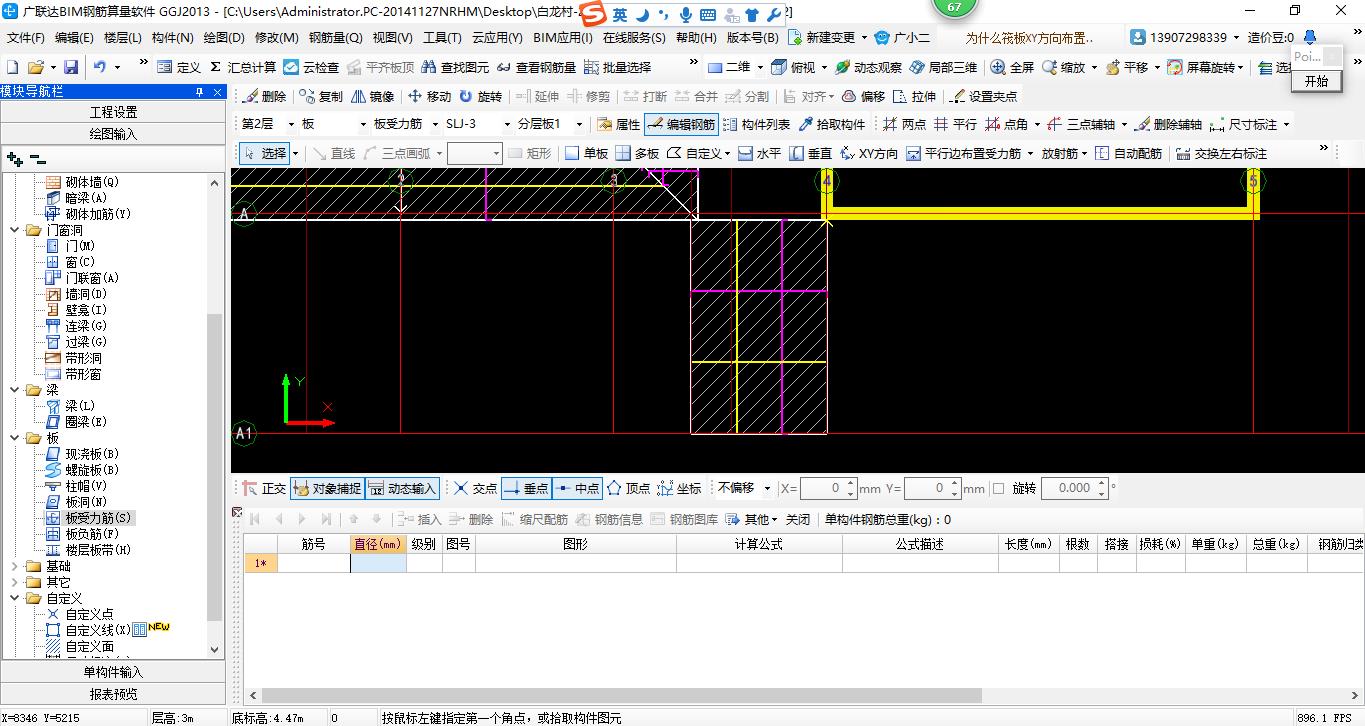Select the 复制 copy tool
Image resolution: width=1365 pixels, height=726 pixels.
(320, 96)
